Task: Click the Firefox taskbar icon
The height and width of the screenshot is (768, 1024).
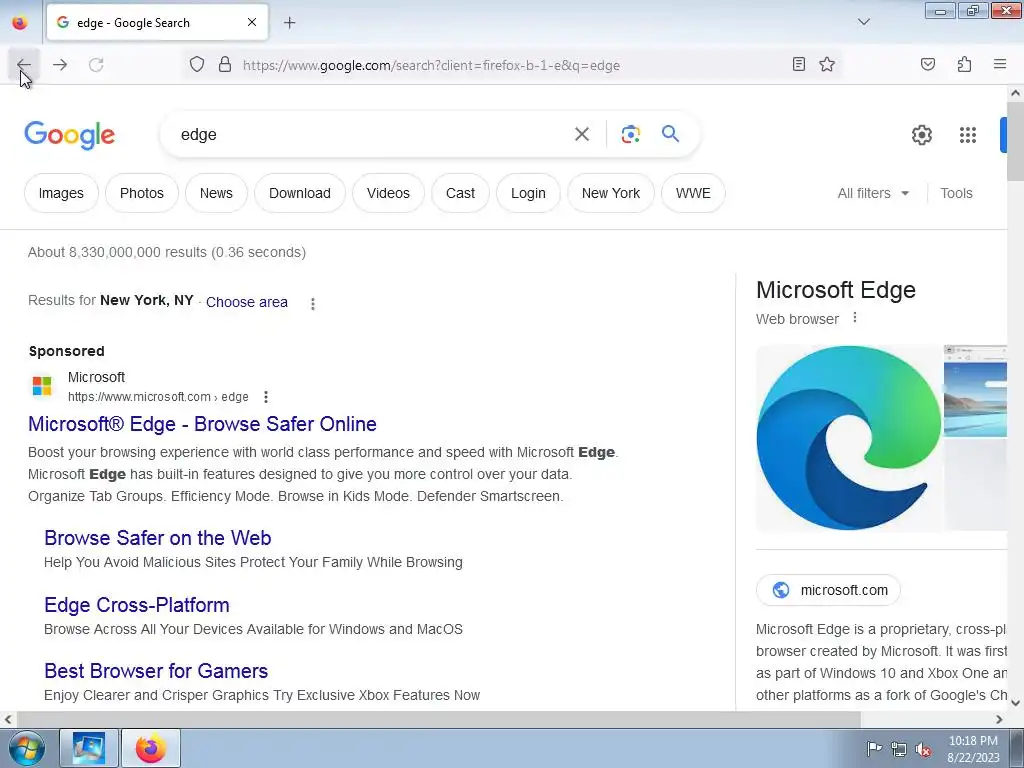Action: (x=151, y=748)
